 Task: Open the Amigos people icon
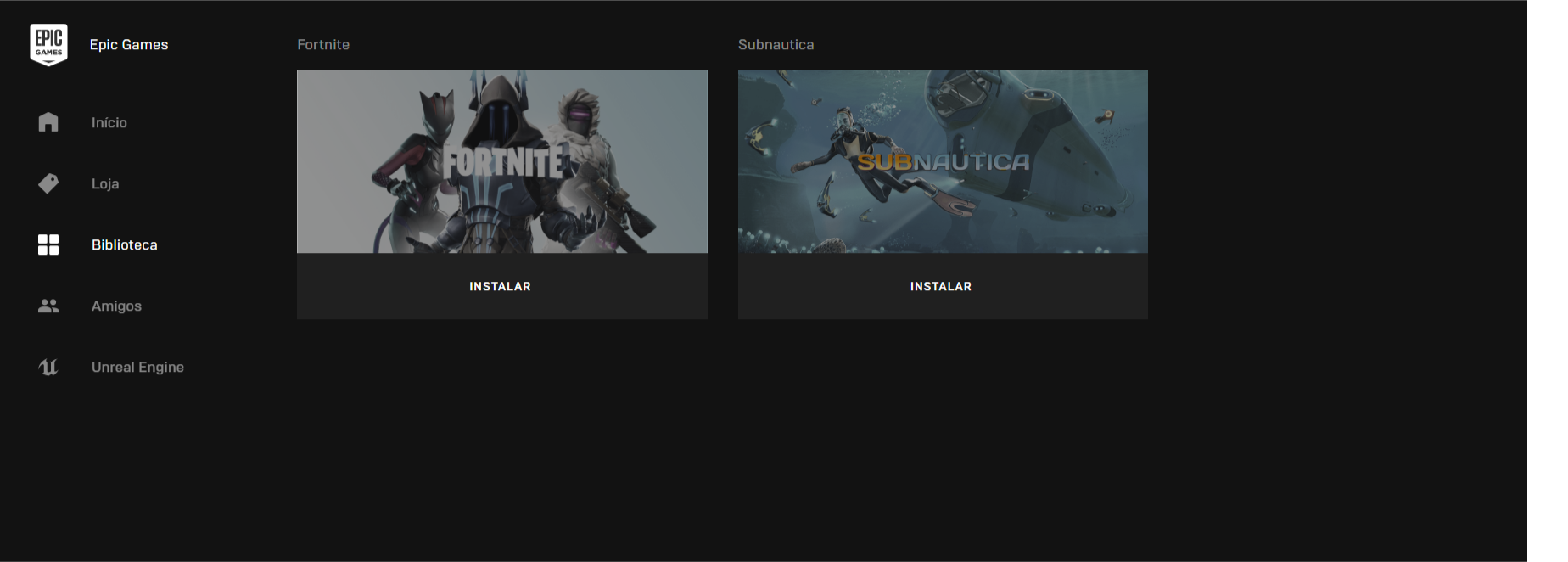click(x=48, y=306)
